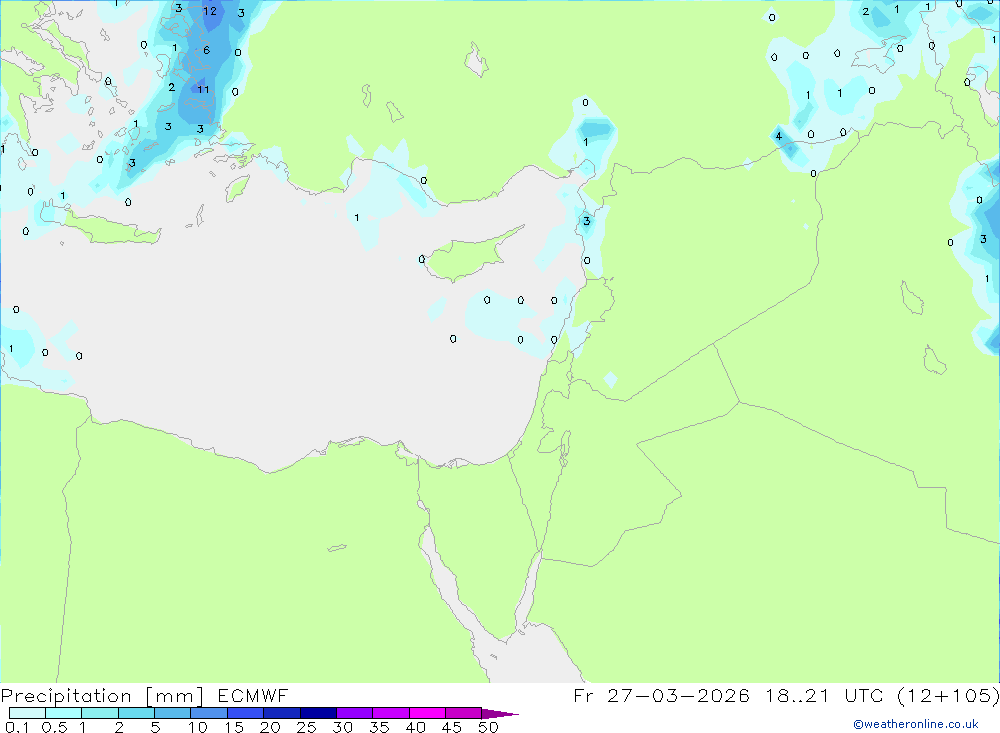Click the legend label '45'
The height and width of the screenshot is (733, 1000).
coord(452,727)
